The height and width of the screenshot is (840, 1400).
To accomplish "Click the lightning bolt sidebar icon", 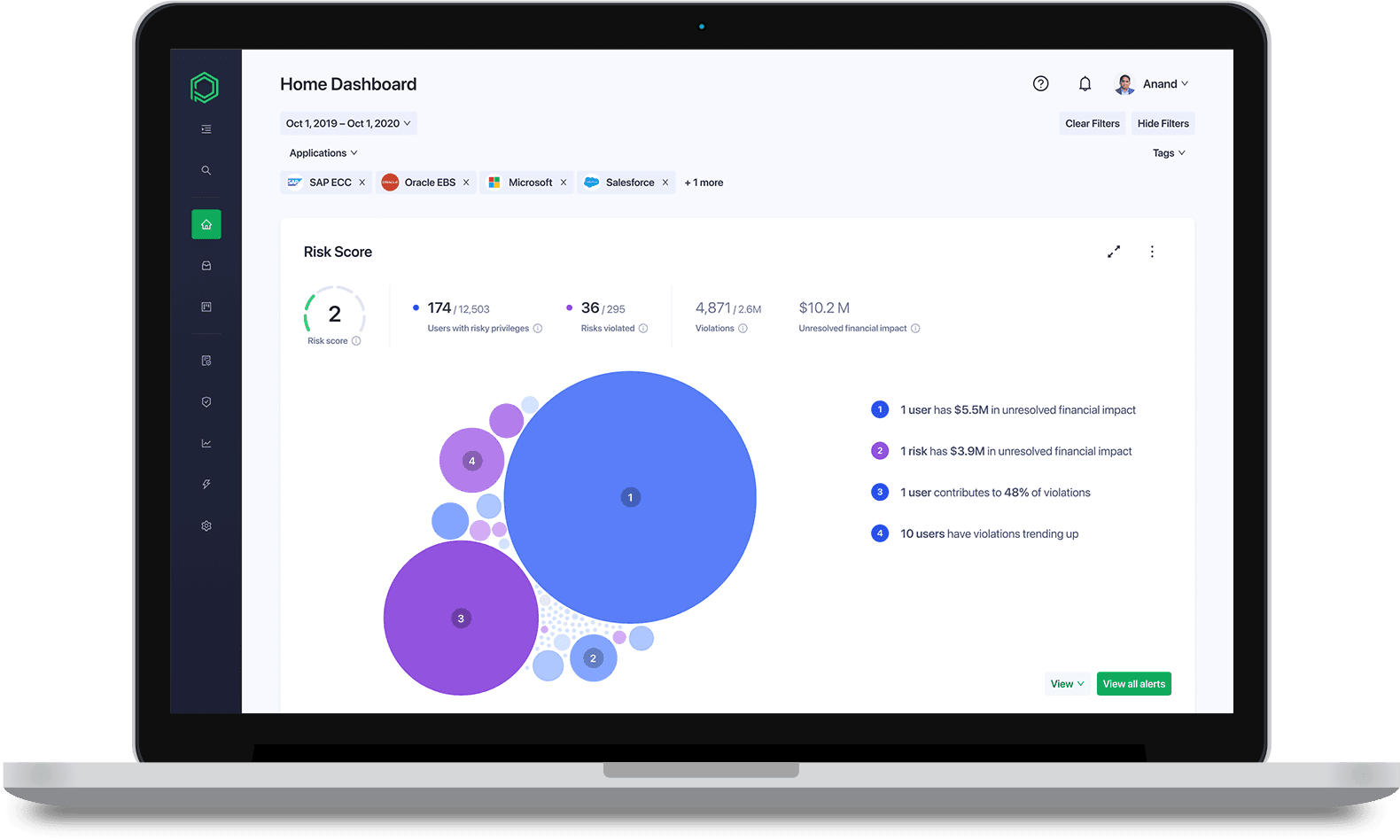I will click(206, 485).
